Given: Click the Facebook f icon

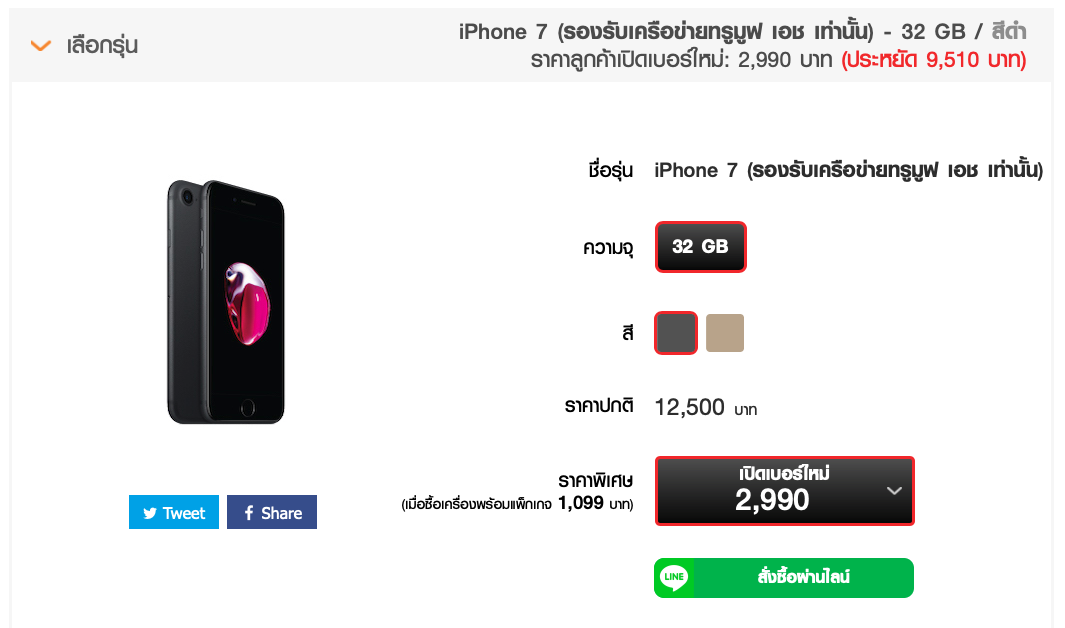Looking at the screenshot, I should pyautogui.click(x=249, y=513).
